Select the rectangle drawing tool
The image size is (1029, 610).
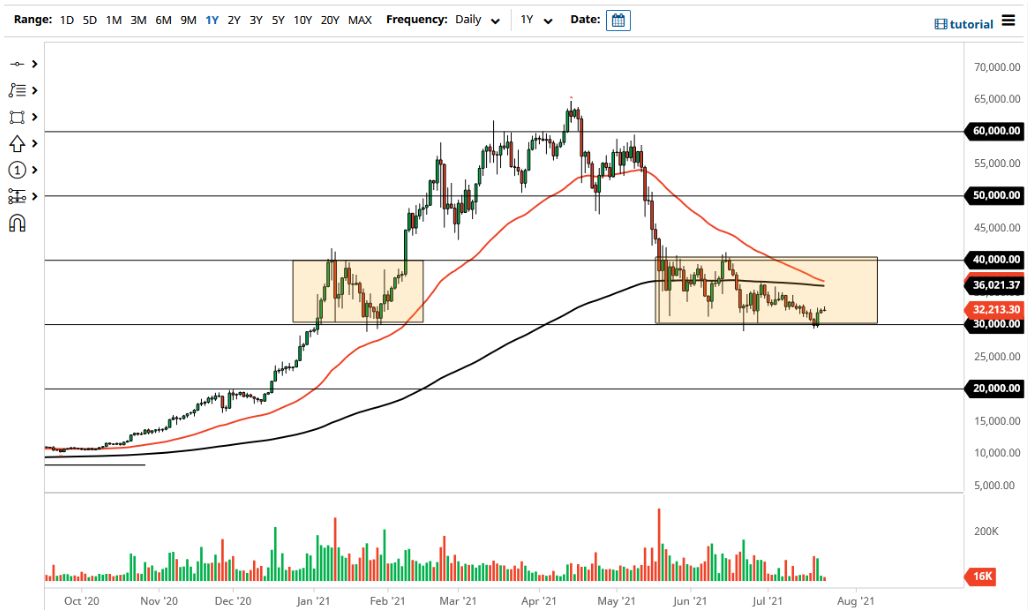(15, 117)
